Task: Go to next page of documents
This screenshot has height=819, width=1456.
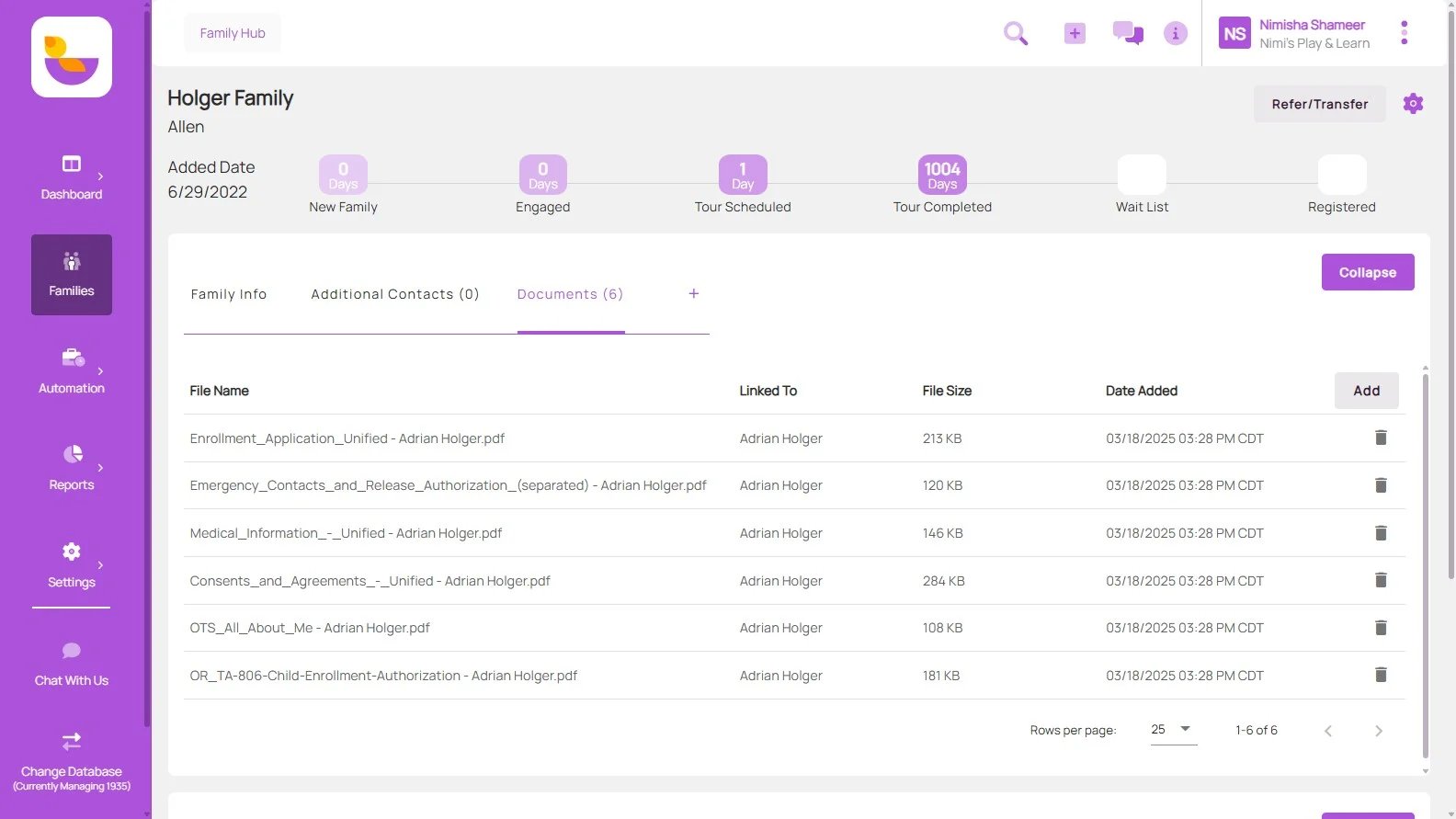Action: coord(1379,731)
